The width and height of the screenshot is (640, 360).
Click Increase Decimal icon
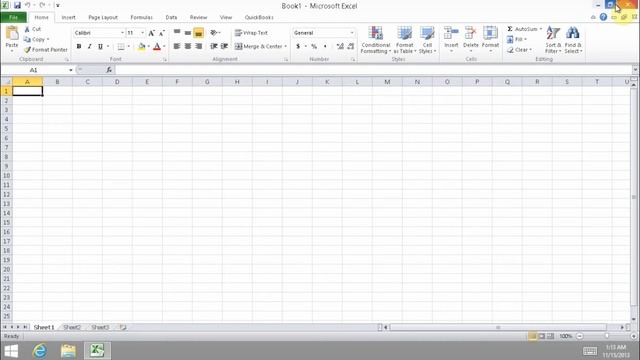pyautogui.click(x=340, y=47)
